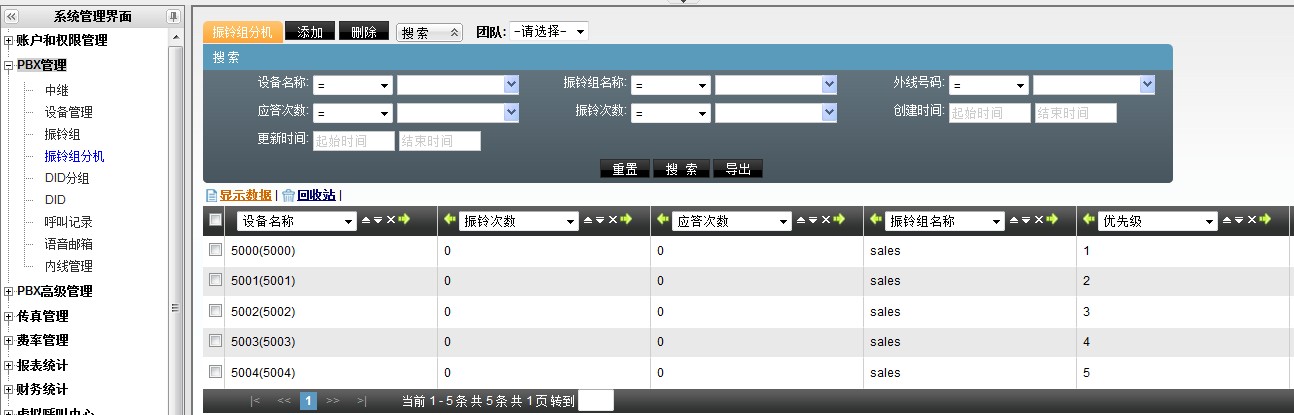Image resolution: width=1294 pixels, height=415 pixels.
Task: Select the checkbox for row 5003(5003)
Action: pos(215,341)
